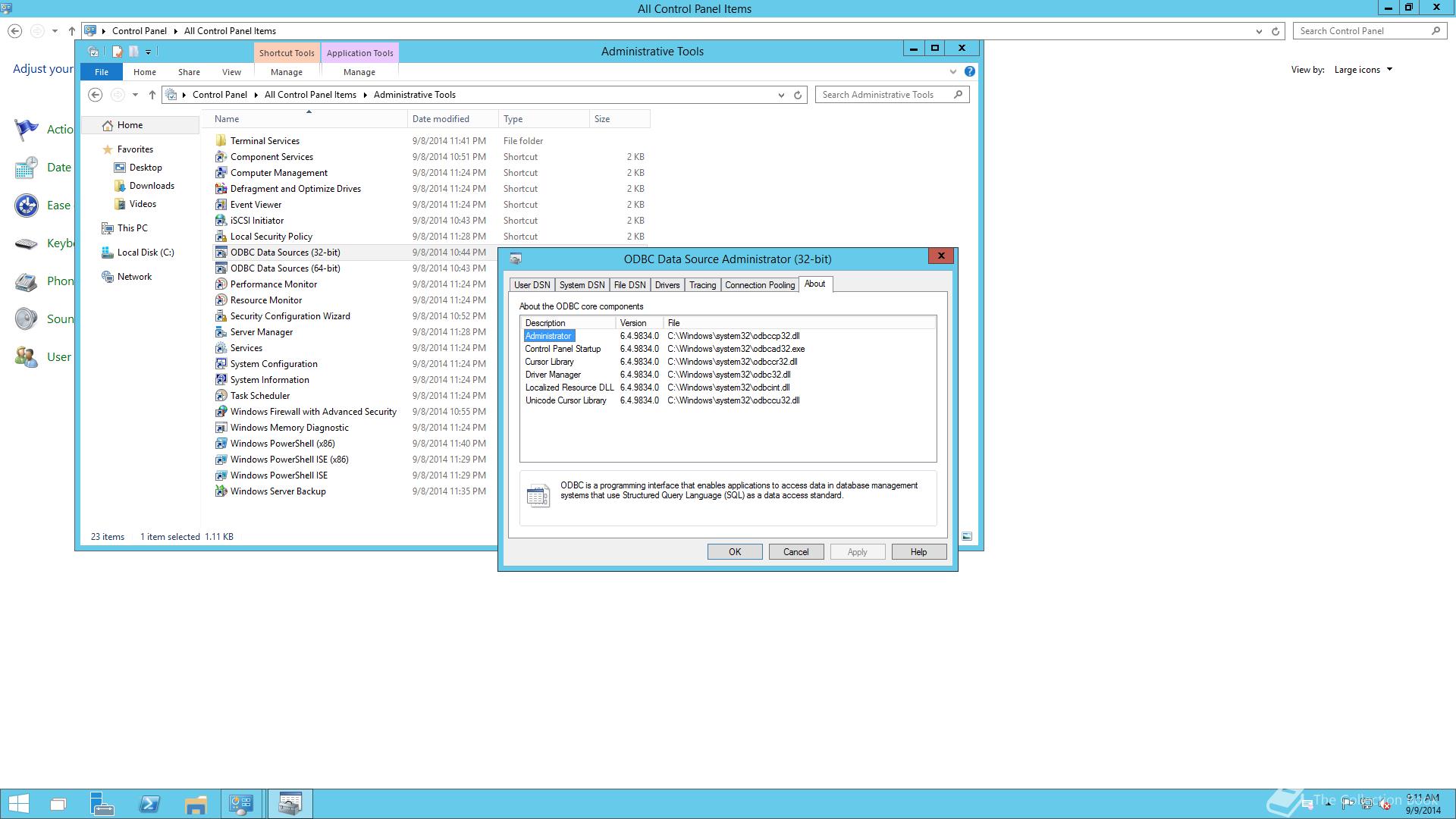Click the Application Tools contextual tab
The image size is (1456, 819).
pos(360,53)
